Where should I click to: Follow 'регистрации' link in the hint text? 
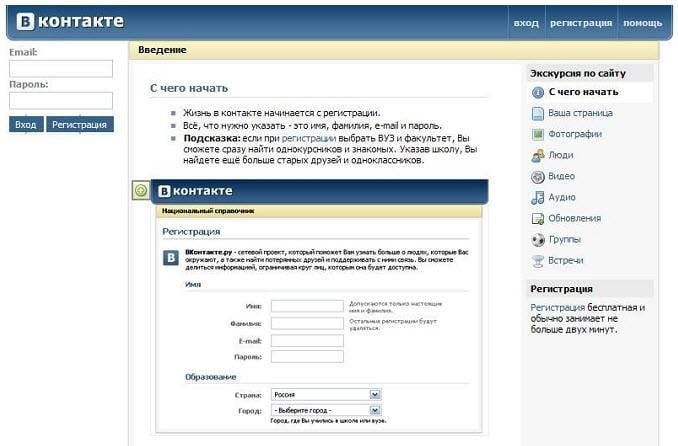pyautogui.click(x=309, y=138)
